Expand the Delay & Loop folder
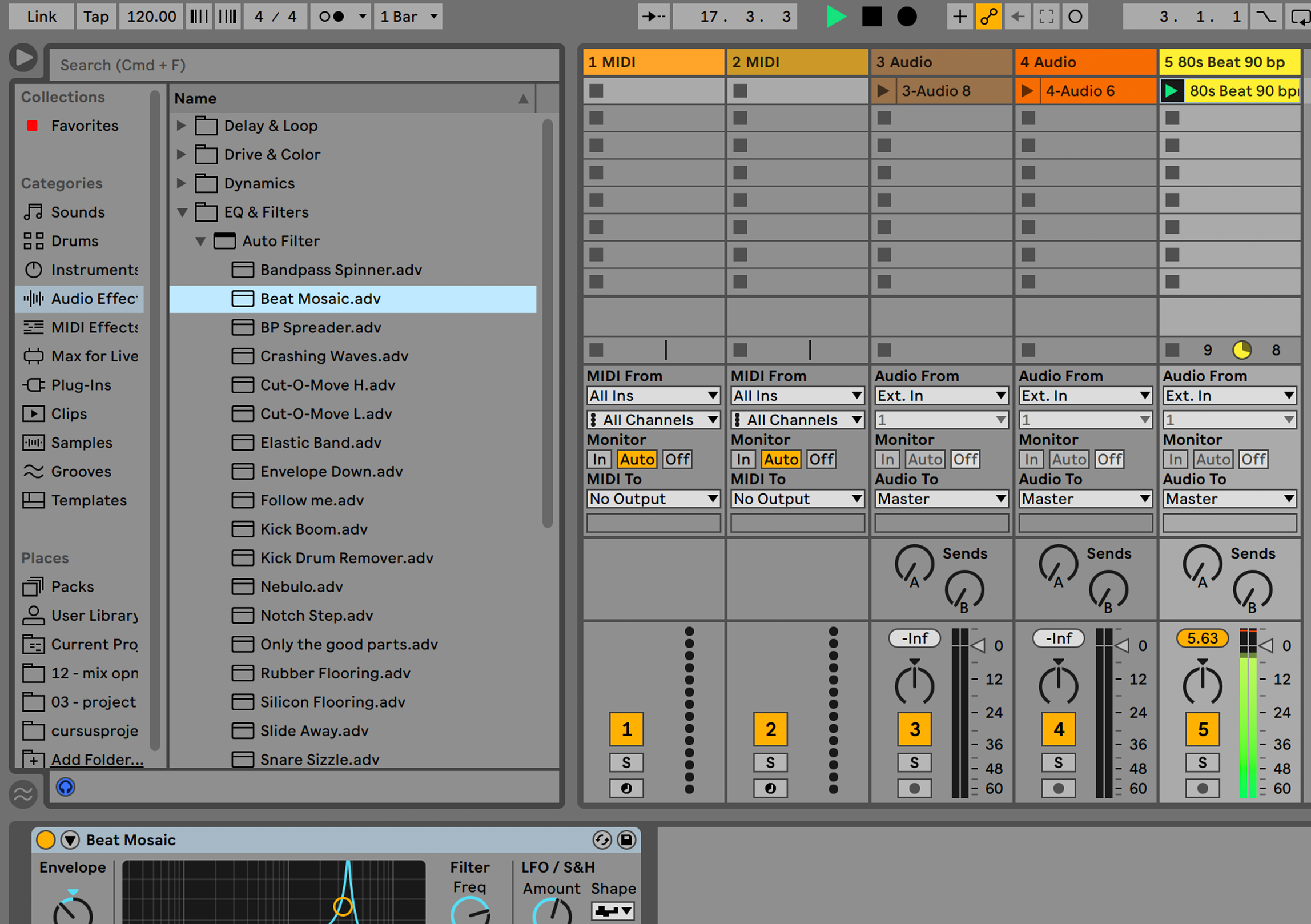Image resolution: width=1311 pixels, height=924 pixels. pyautogui.click(x=182, y=126)
